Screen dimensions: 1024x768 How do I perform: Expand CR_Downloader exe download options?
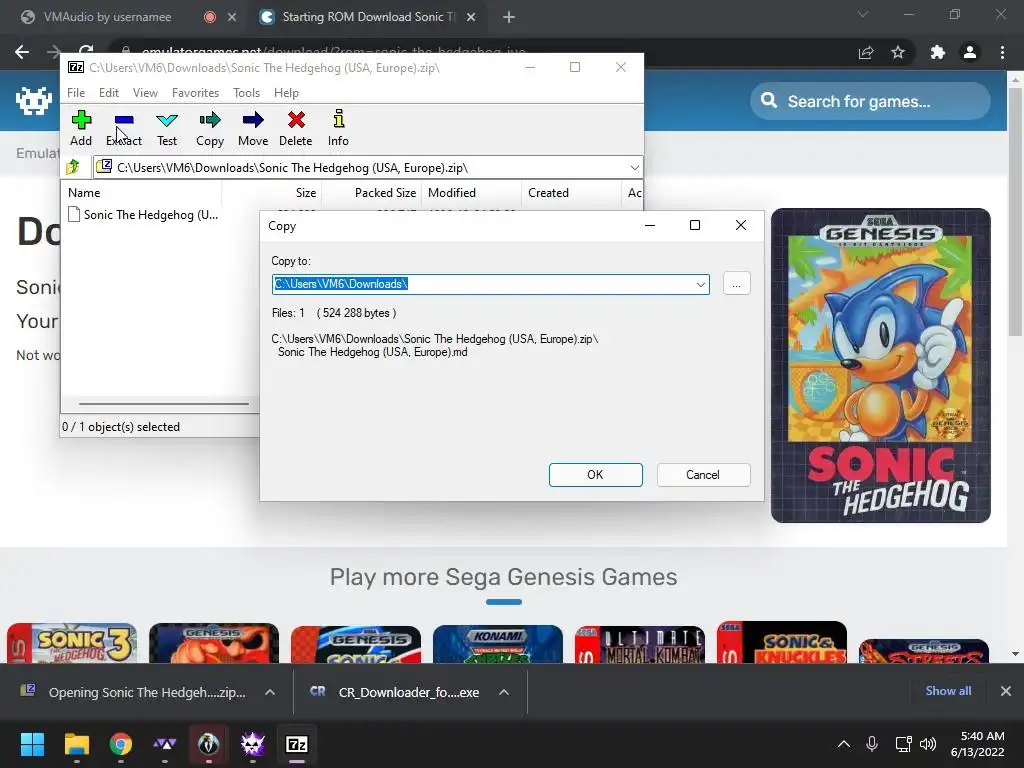point(504,692)
